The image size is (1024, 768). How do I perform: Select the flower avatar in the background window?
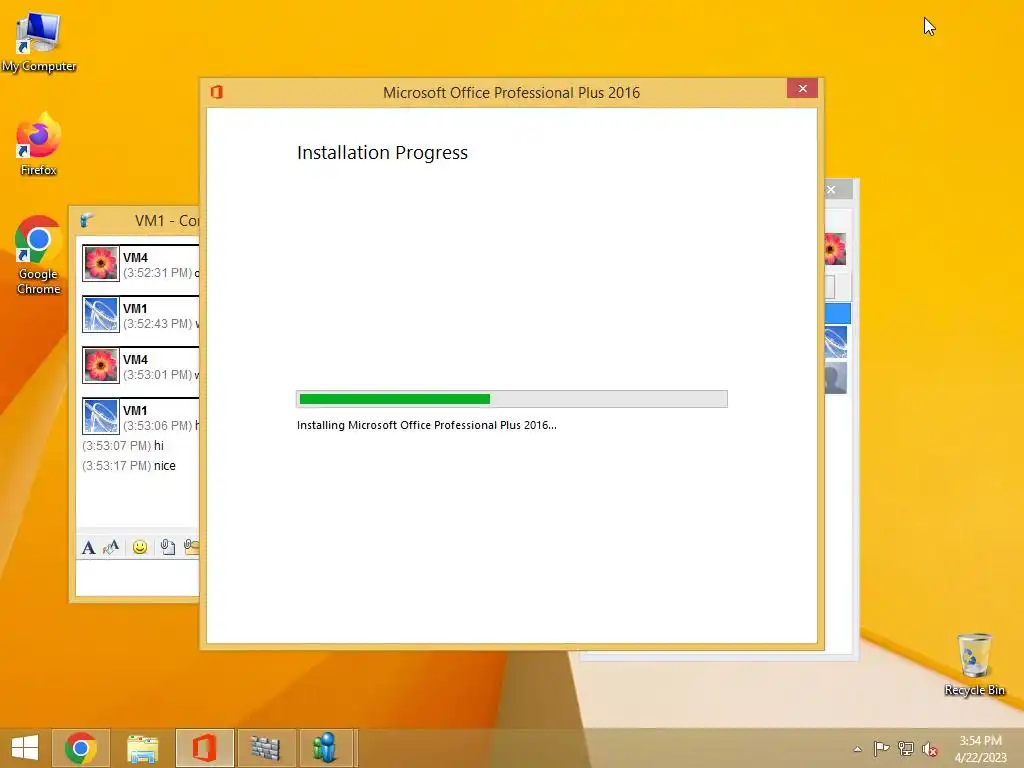[835, 249]
